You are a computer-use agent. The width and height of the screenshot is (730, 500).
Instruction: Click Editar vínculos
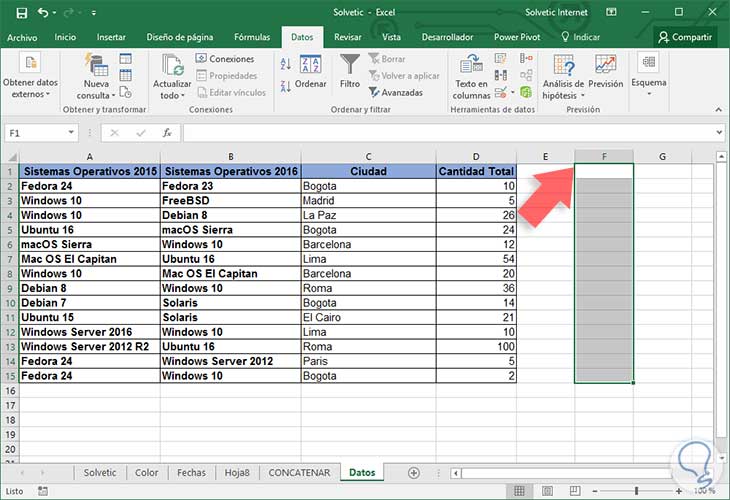click(x=231, y=92)
